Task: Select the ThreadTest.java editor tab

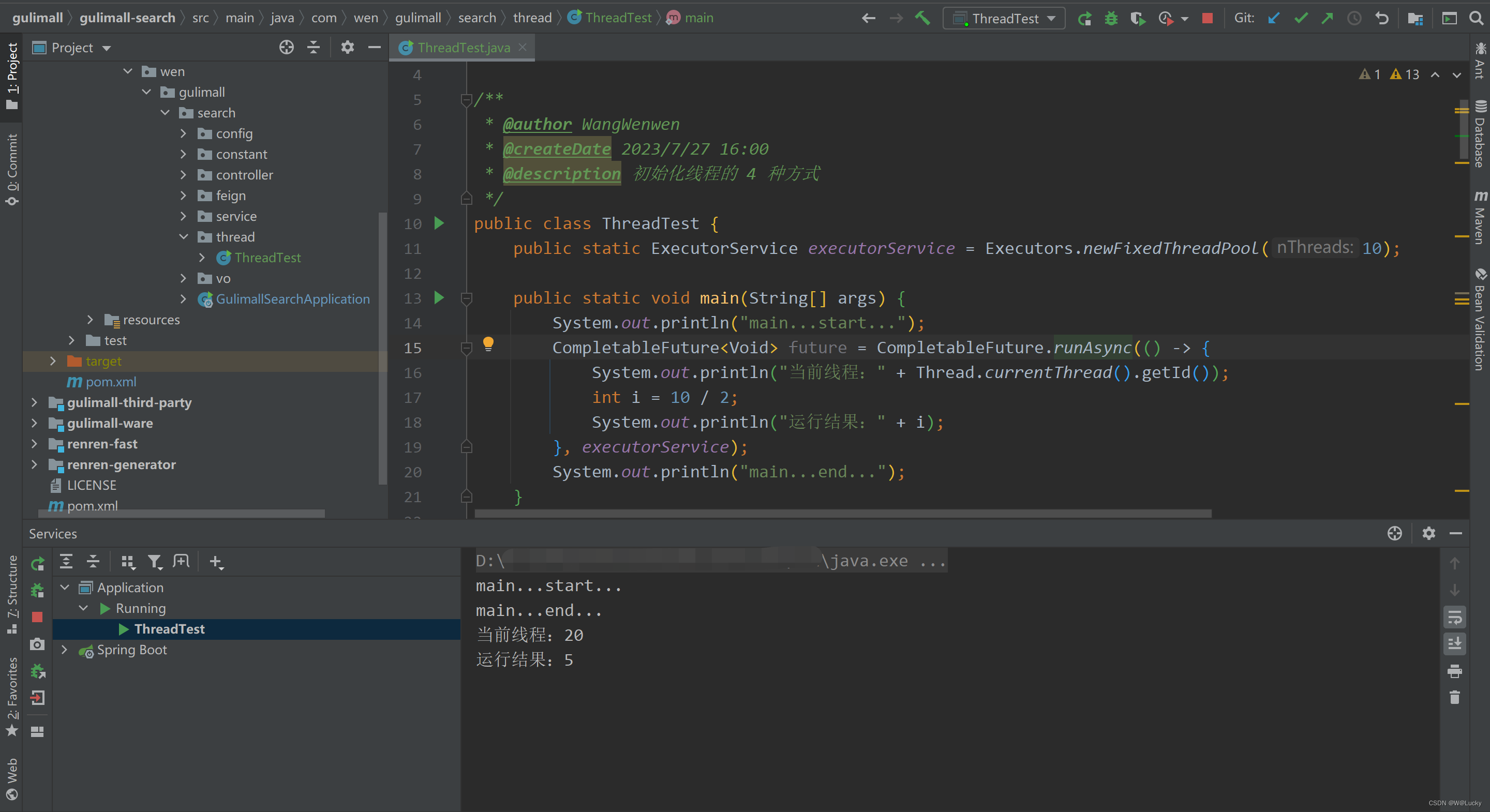Action: pyautogui.click(x=463, y=48)
